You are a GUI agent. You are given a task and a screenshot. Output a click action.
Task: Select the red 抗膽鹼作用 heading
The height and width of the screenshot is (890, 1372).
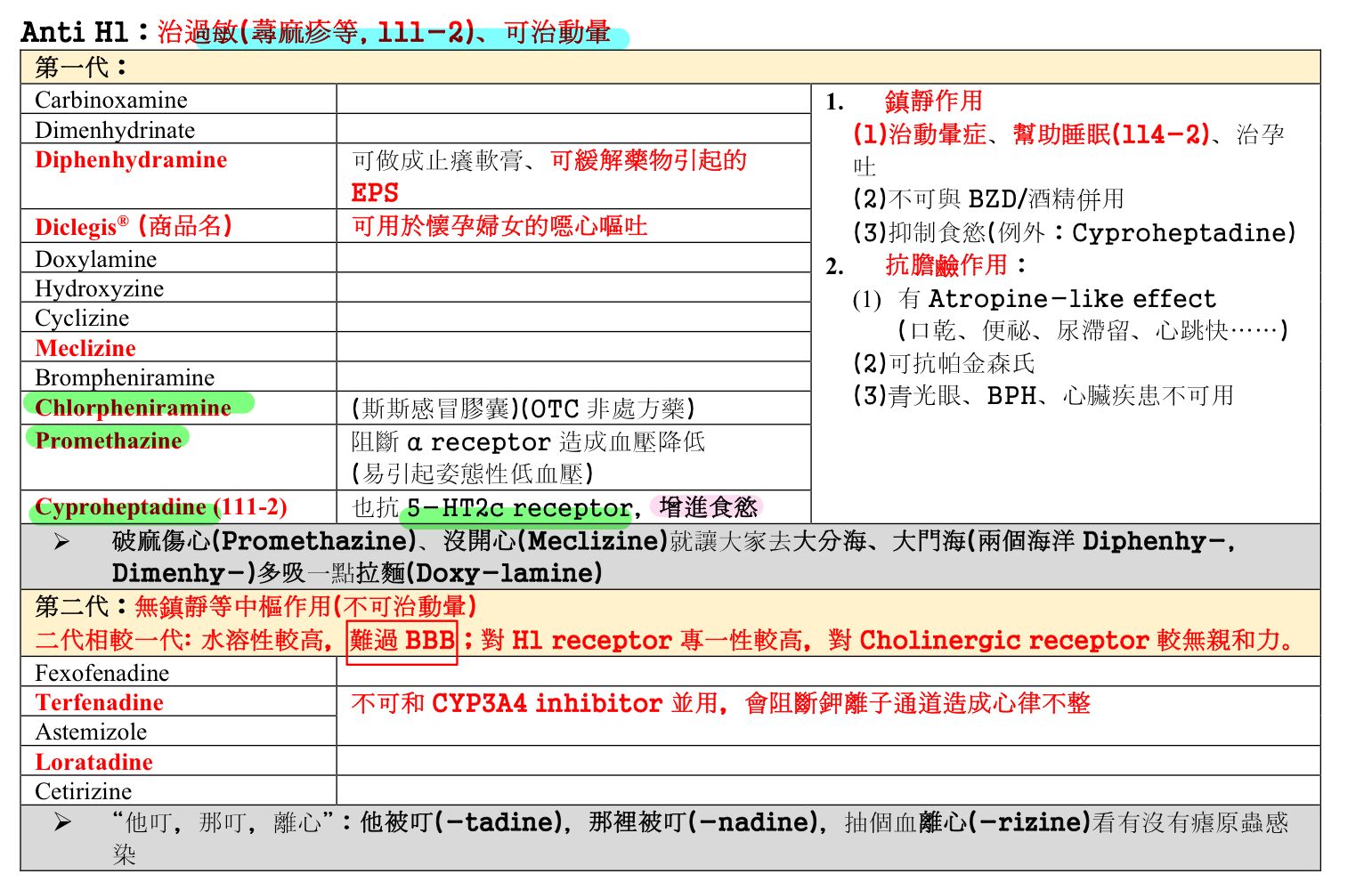click(946, 265)
